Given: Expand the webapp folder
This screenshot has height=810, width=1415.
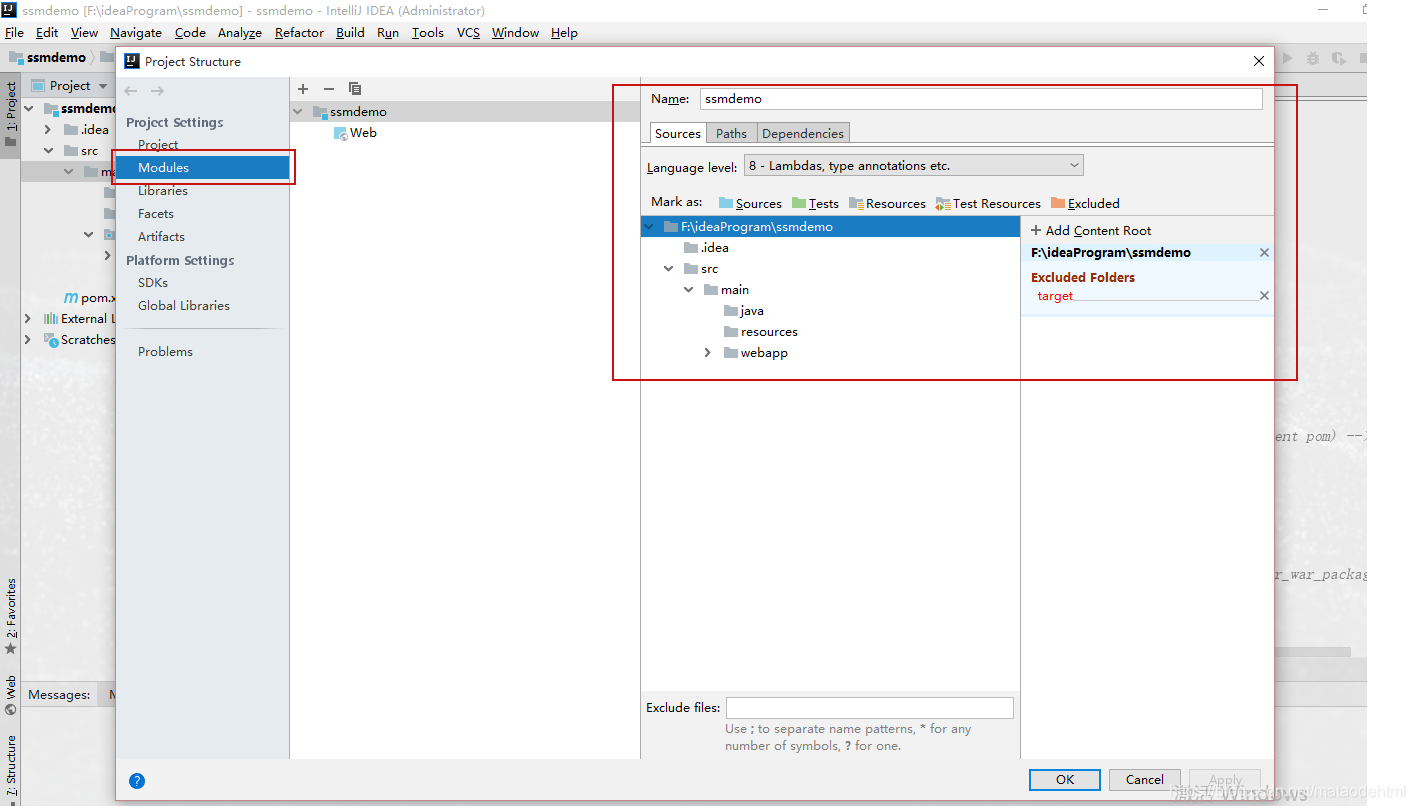Looking at the screenshot, I should [708, 353].
